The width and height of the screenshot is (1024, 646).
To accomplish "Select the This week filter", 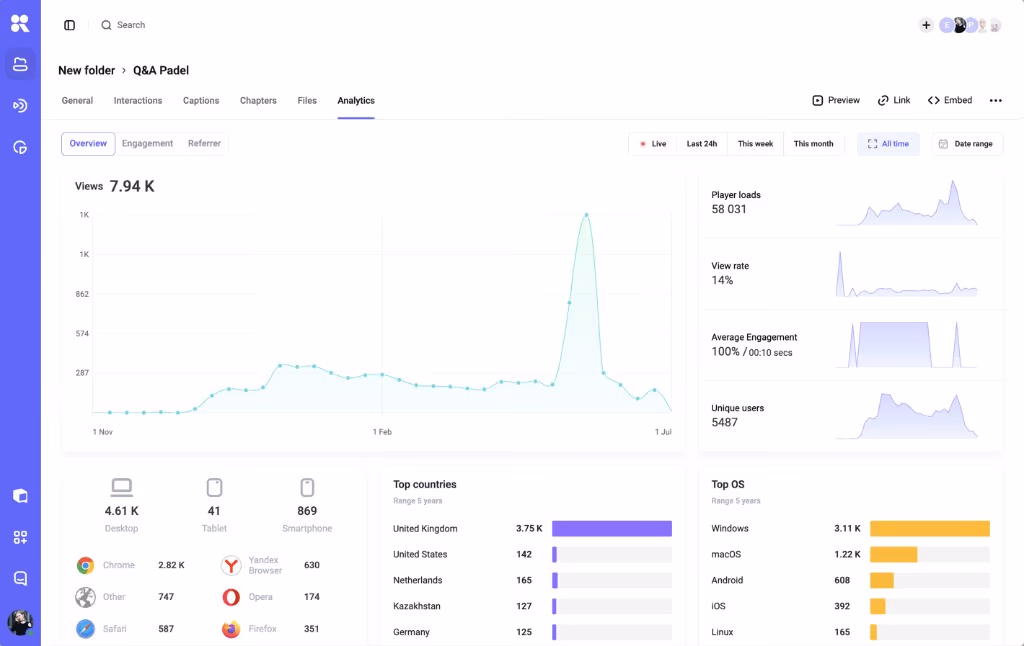I will pos(755,144).
